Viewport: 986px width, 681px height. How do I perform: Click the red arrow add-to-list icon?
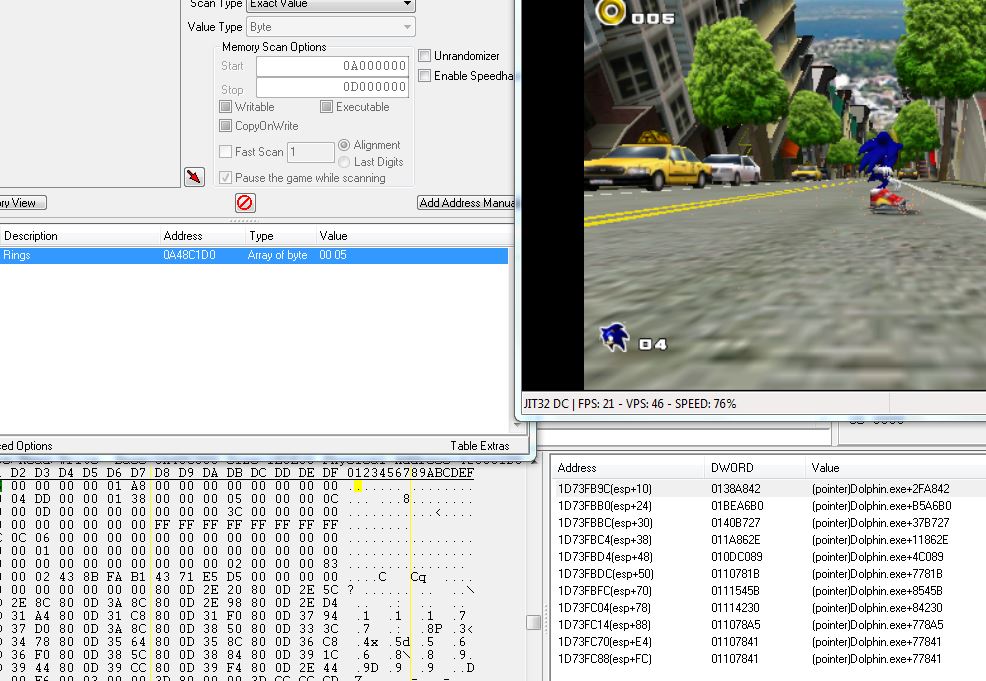(x=195, y=177)
